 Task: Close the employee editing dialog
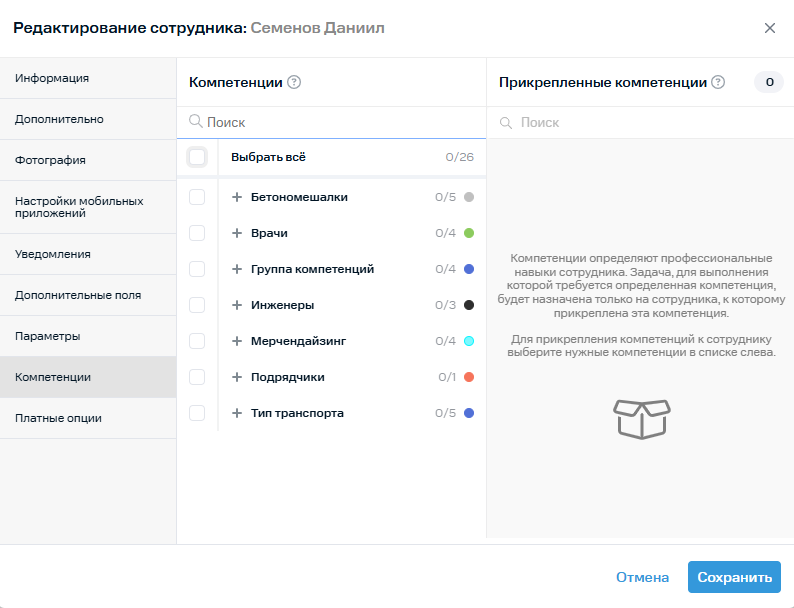point(770,28)
